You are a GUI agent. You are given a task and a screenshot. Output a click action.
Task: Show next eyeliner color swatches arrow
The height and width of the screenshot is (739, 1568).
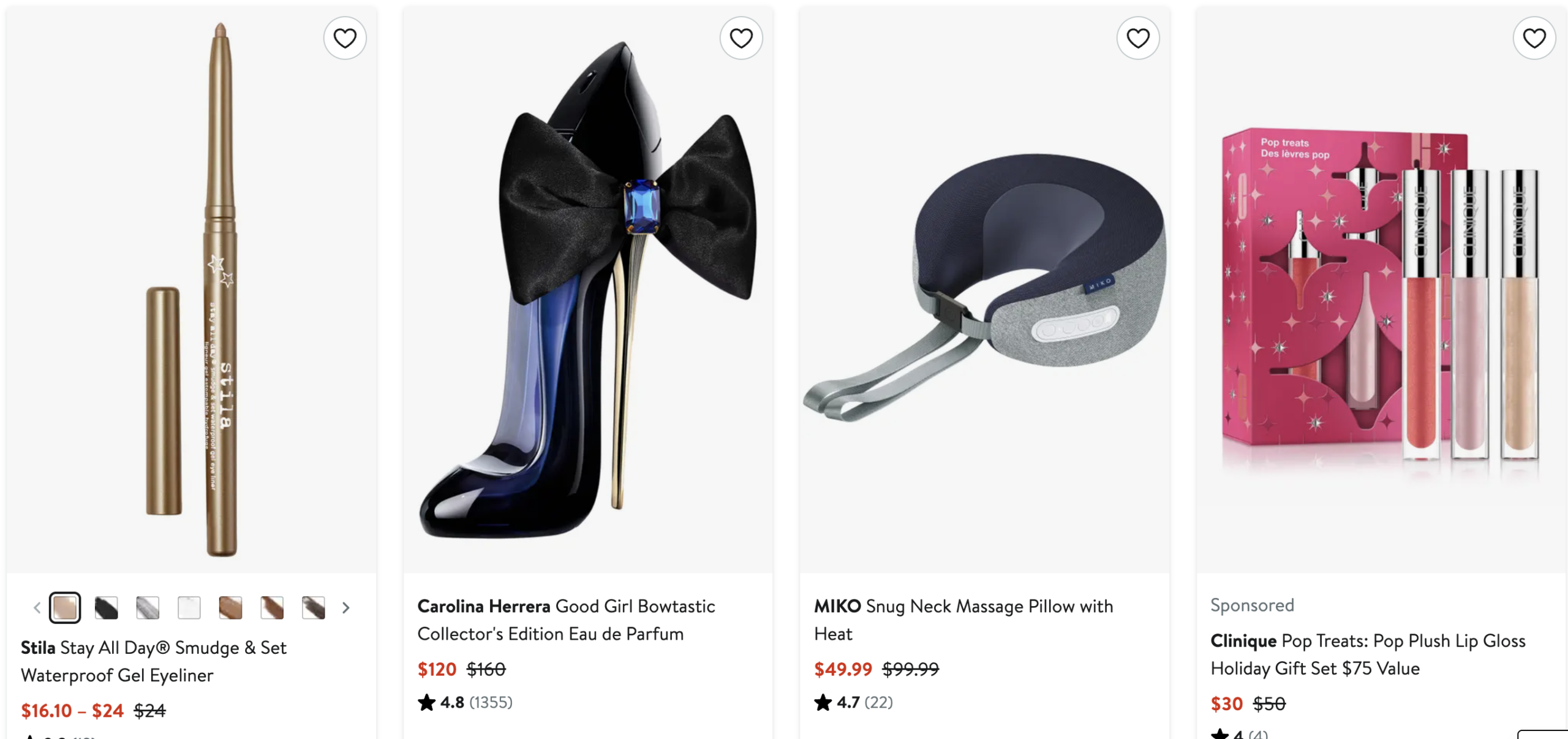point(346,608)
